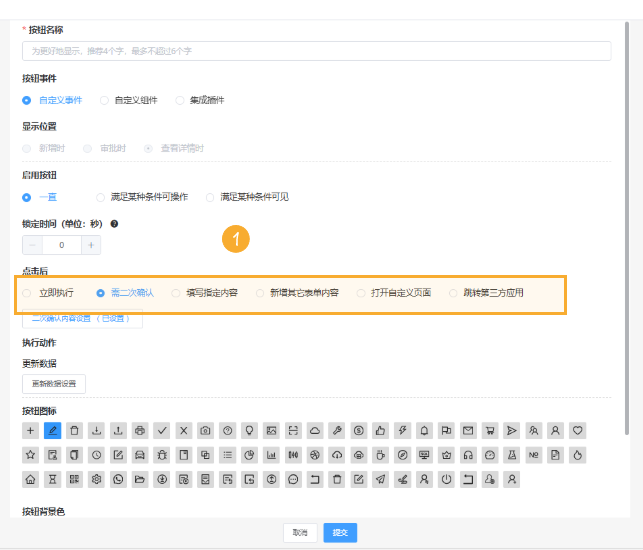
Task: Increase lock time with plus stepper
Action: pos(91,245)
